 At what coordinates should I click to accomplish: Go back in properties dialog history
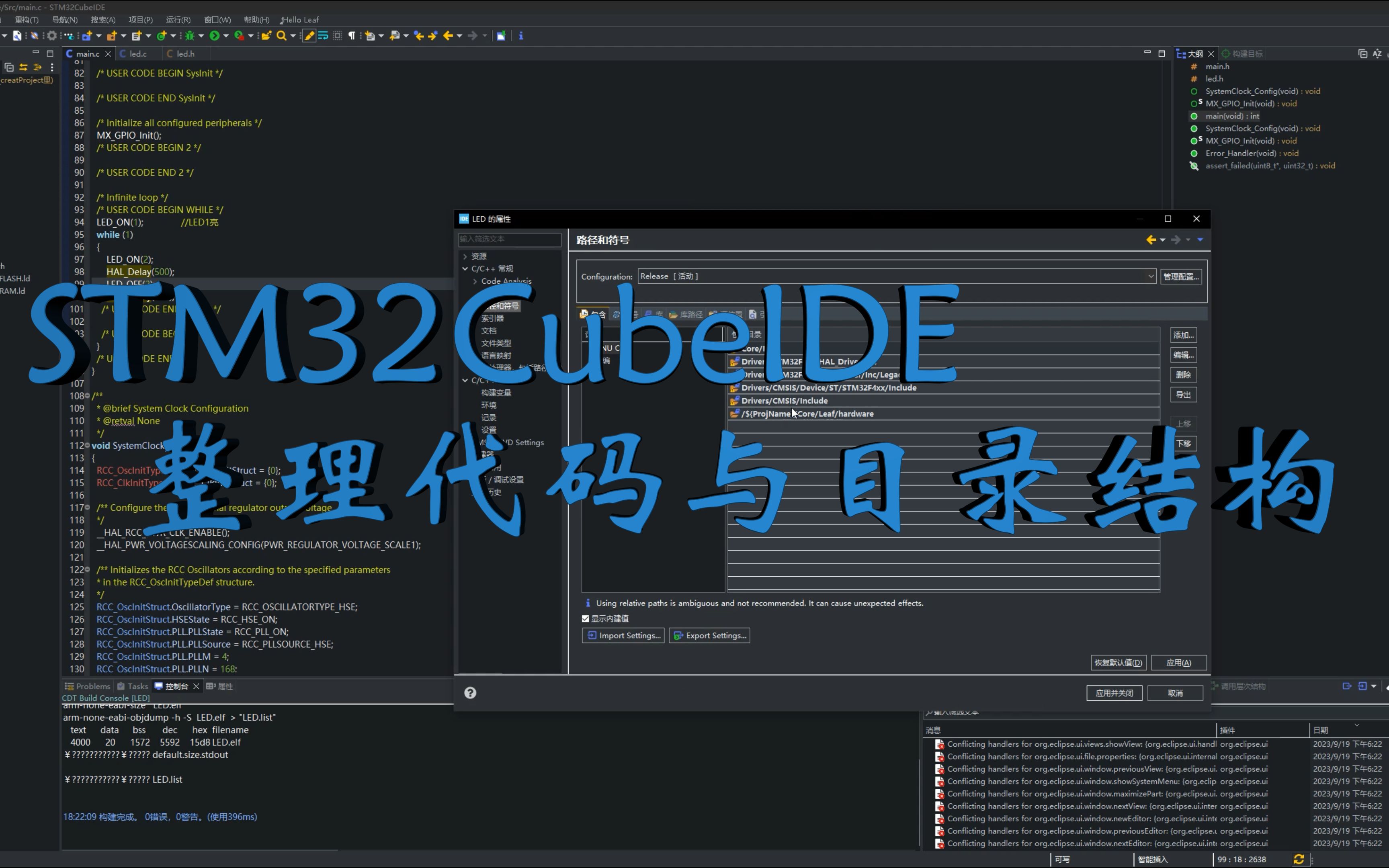click(1151, 240)
